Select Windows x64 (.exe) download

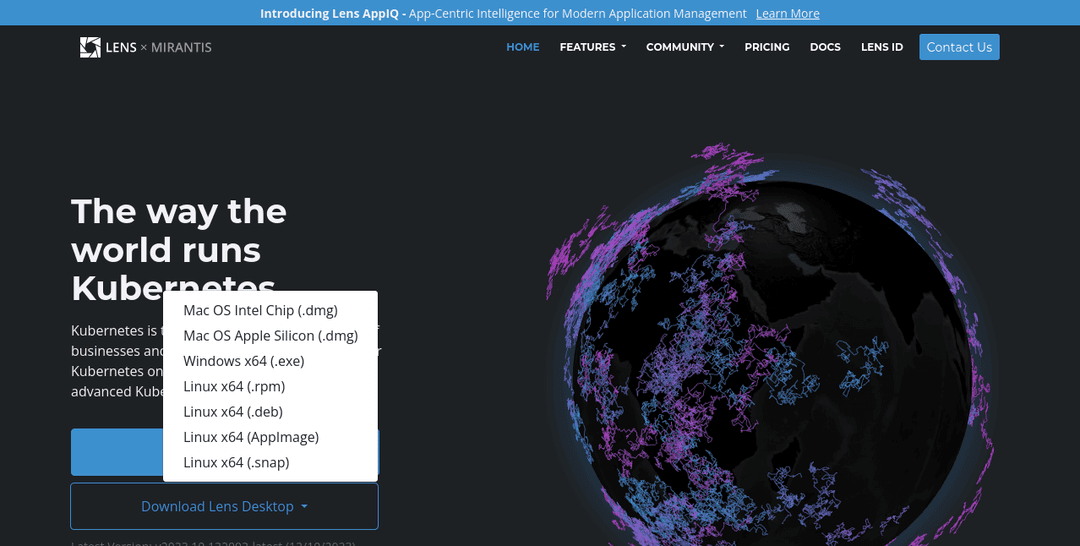click(243, 361)
